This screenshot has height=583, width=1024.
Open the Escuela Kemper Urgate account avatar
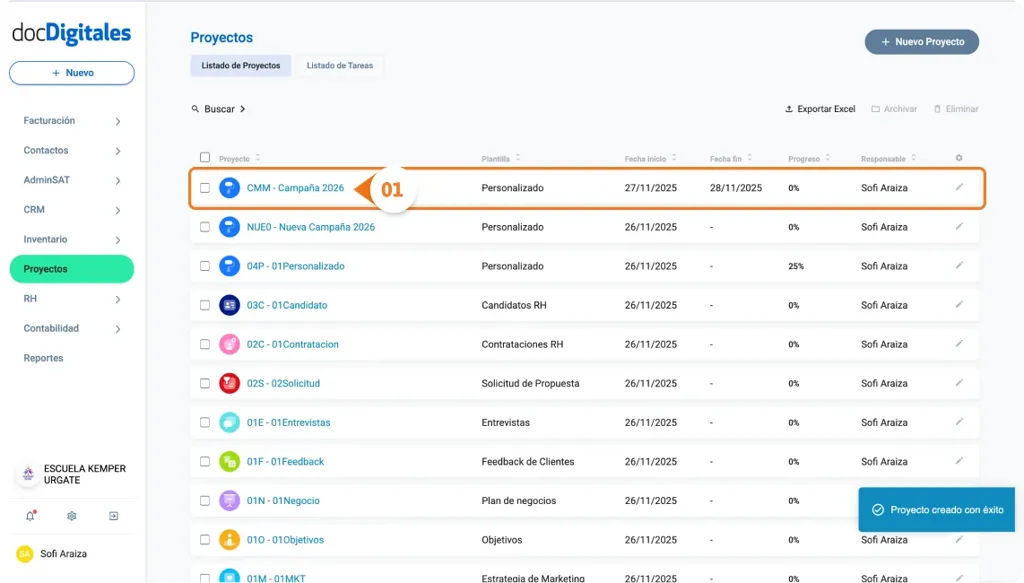tap(25, 473)
